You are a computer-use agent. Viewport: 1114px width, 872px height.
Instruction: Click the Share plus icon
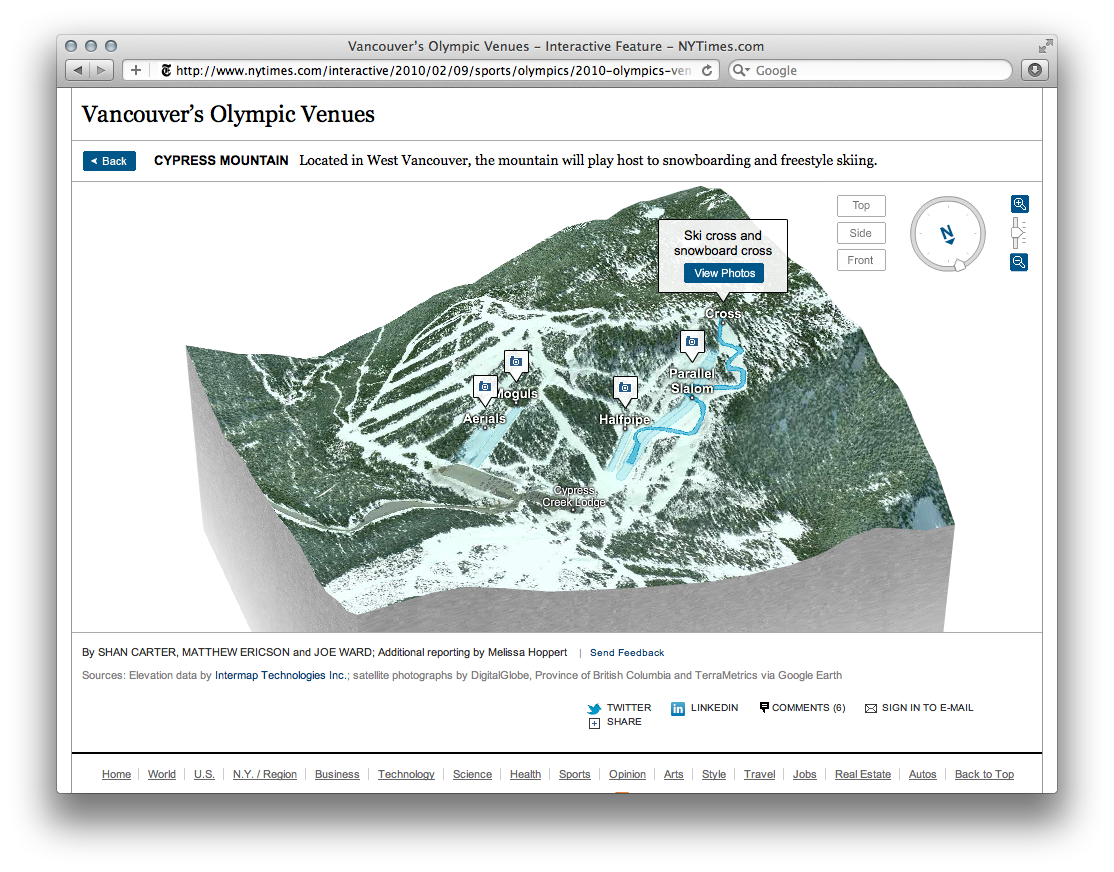pyautogui.click(x=595, y=721)
